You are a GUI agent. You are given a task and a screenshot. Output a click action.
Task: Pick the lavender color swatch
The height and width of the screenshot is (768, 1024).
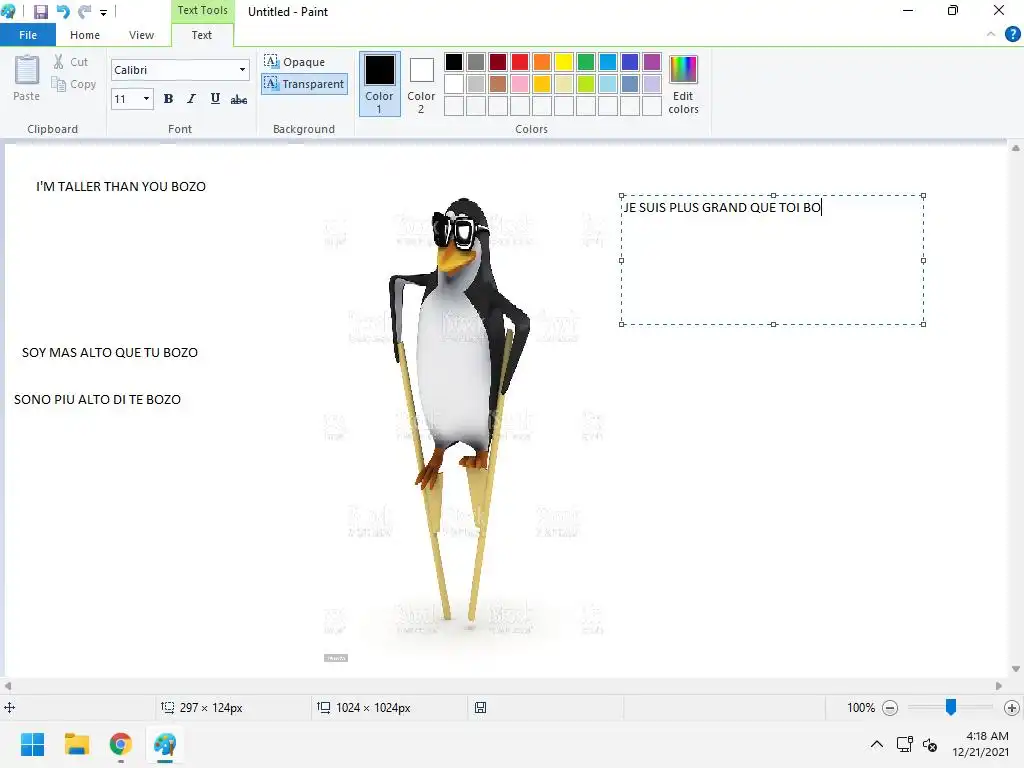(x=652, y=84)
